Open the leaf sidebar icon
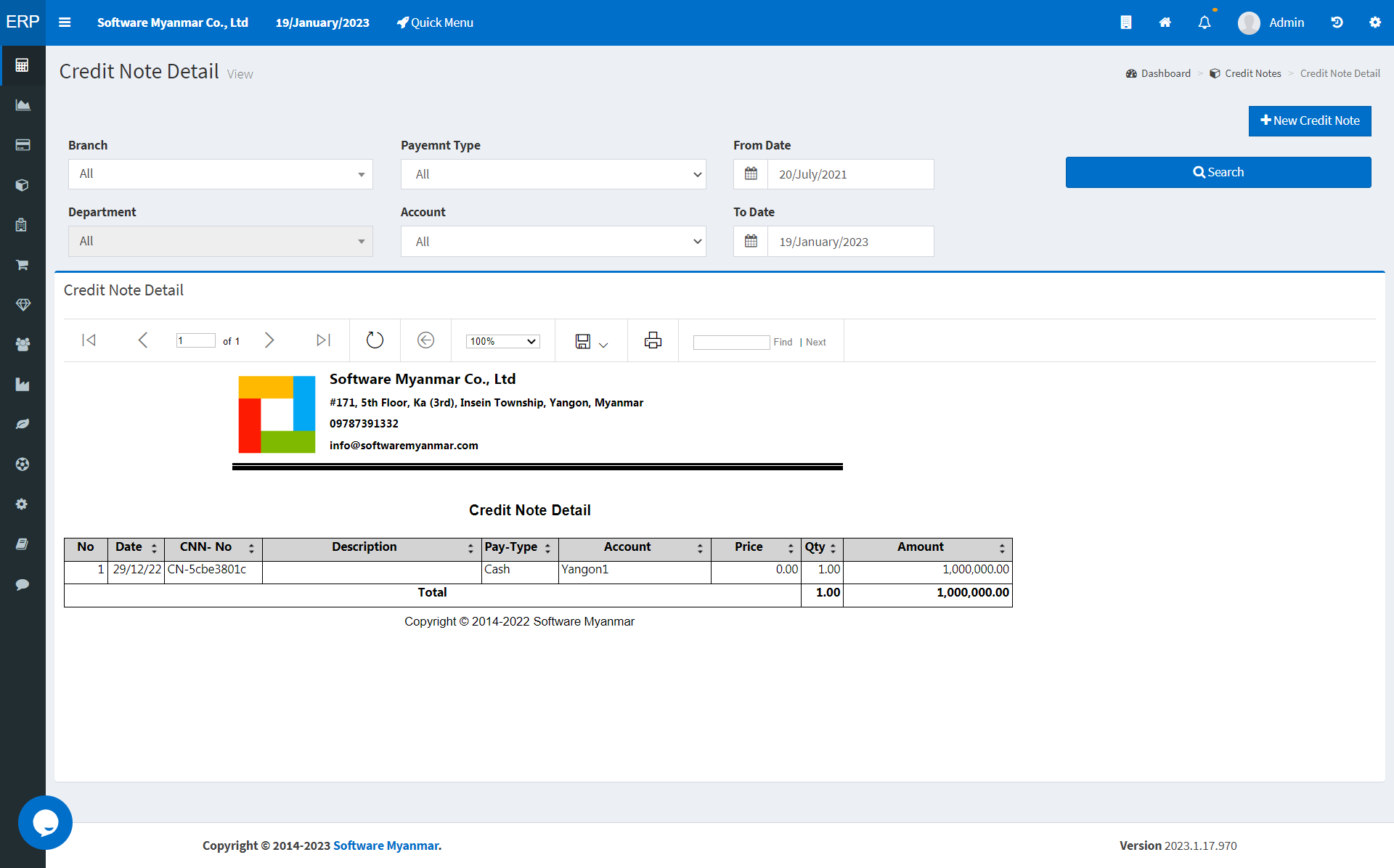This screenshot has width=1394, height=868. tap(23, 425)
